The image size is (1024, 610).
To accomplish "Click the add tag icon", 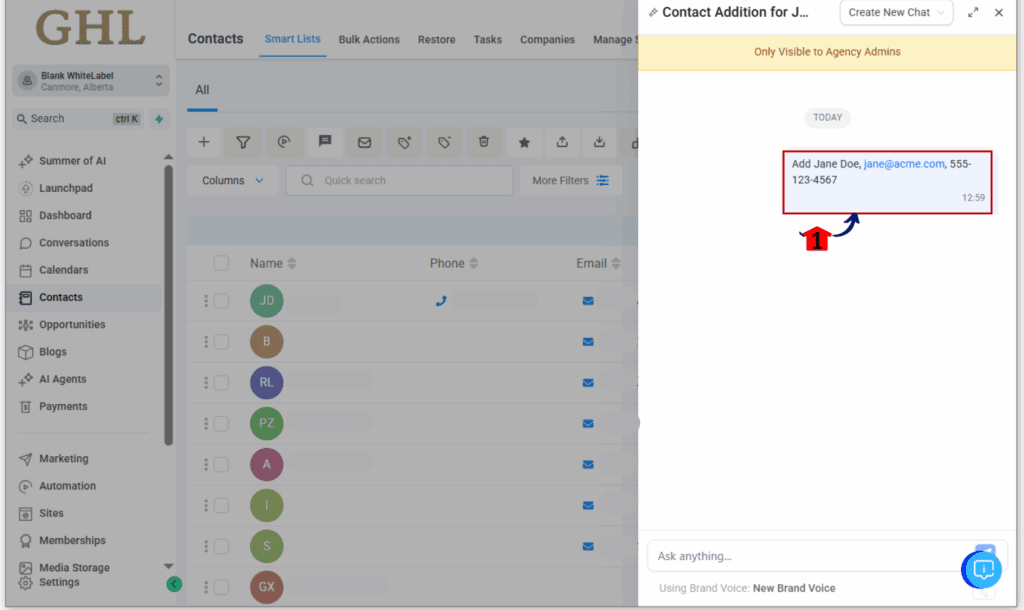I will coord(404,142).
